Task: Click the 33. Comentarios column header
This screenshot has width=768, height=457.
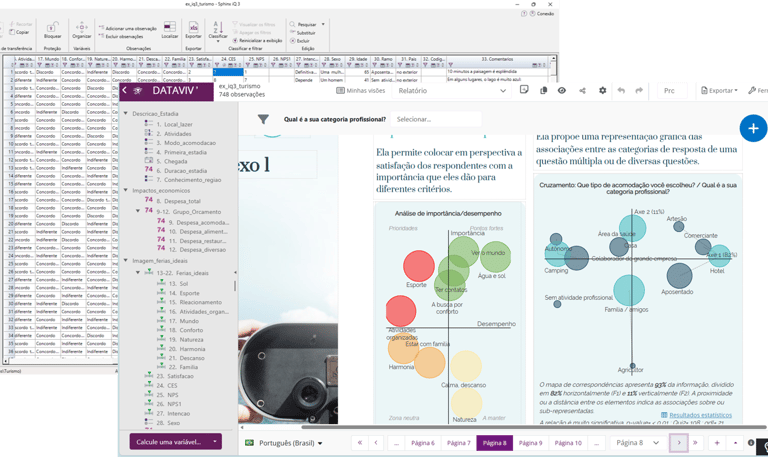Action: 497,59
